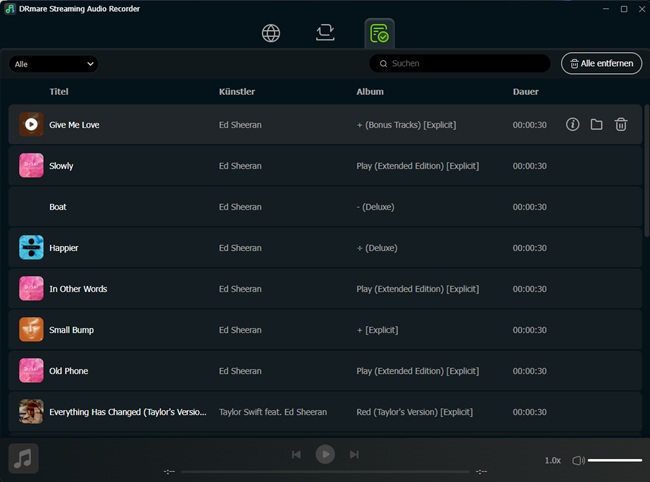Viewport: 650px width, 482px height.
Task: Select the Boat track title
Action: (58, 207)
